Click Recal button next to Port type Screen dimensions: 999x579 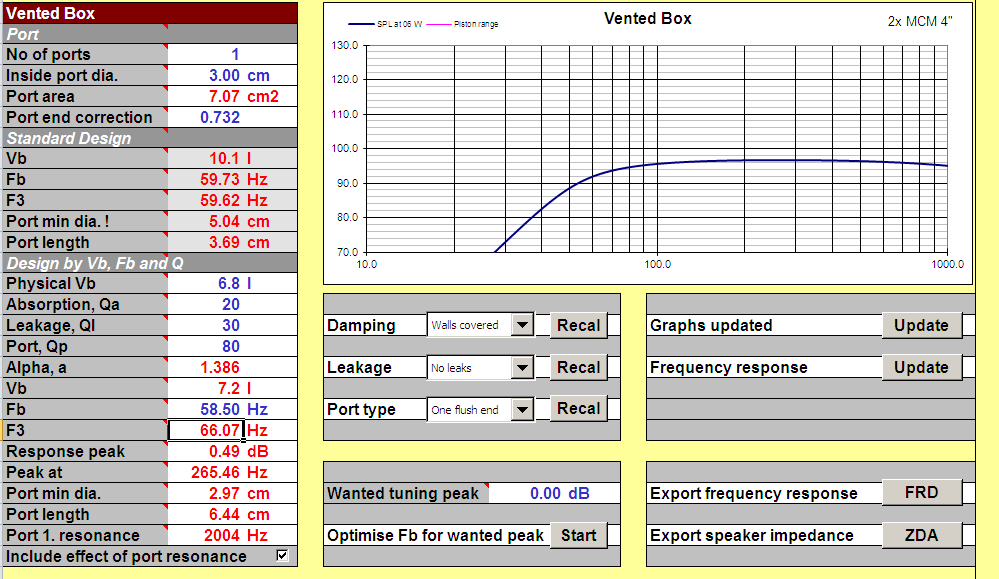[579, 408]
